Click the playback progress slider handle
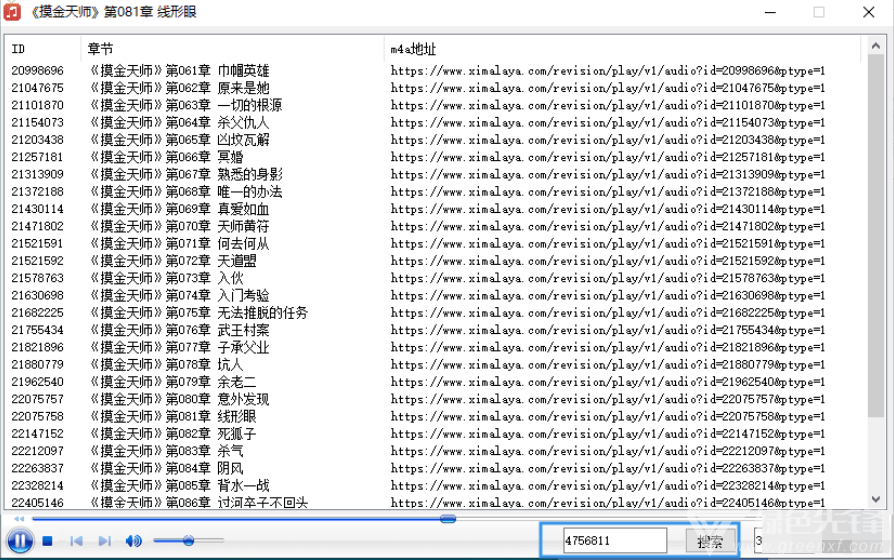This screenshot has width=894, height=560. click(448, 519)
